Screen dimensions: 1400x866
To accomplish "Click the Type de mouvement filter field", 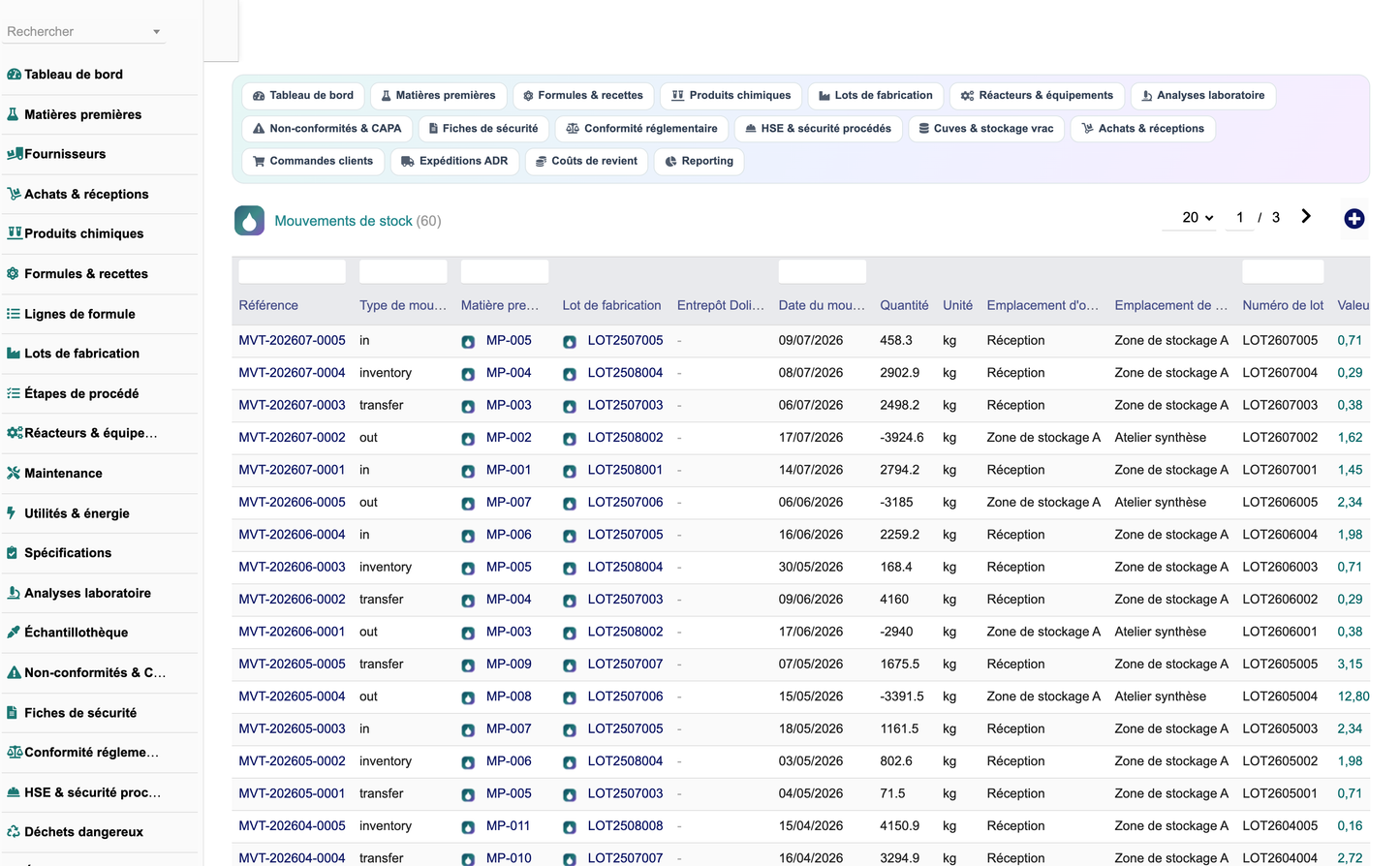I will point(403,271).
